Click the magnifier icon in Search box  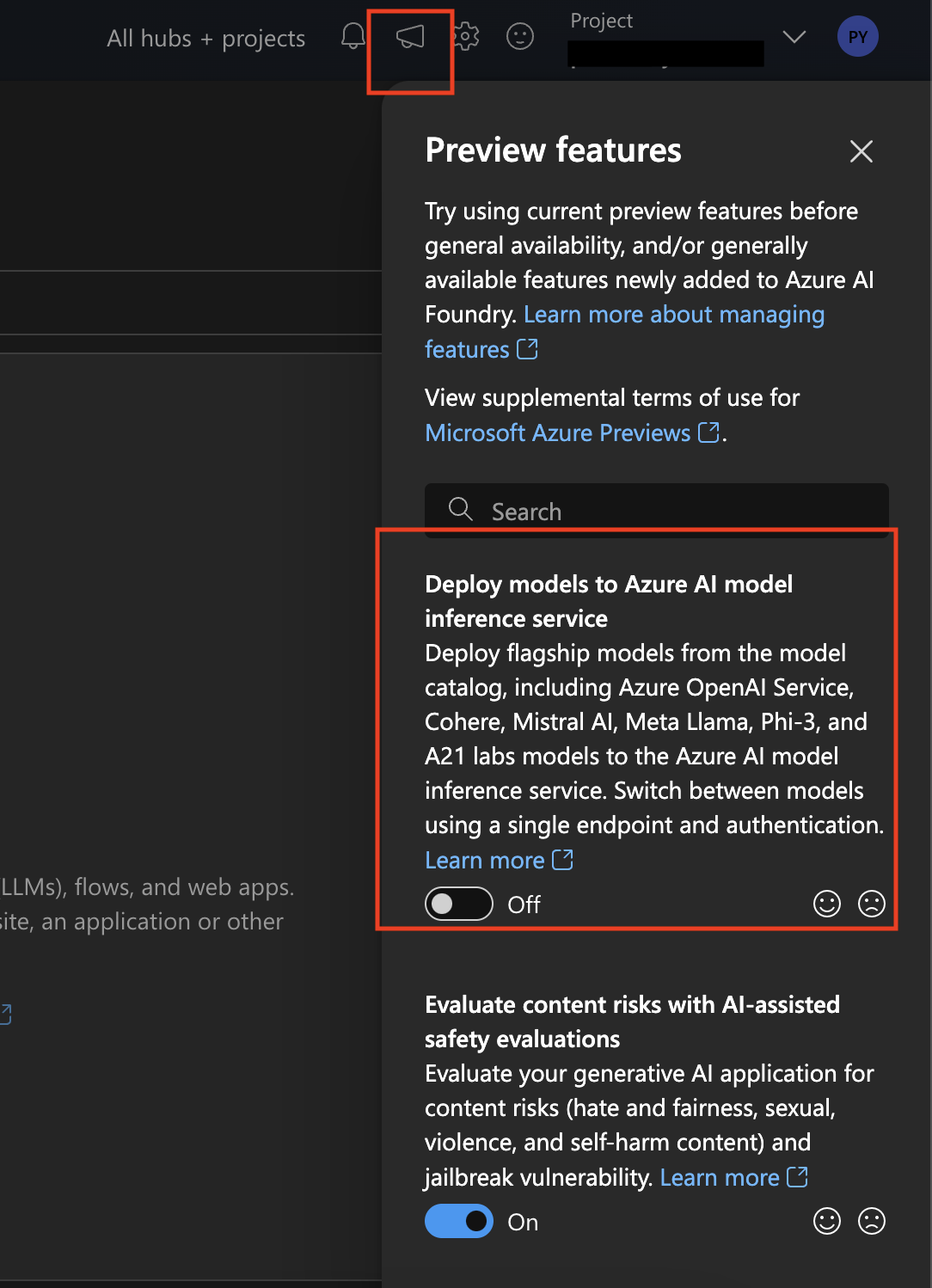(x=461, y=509)
